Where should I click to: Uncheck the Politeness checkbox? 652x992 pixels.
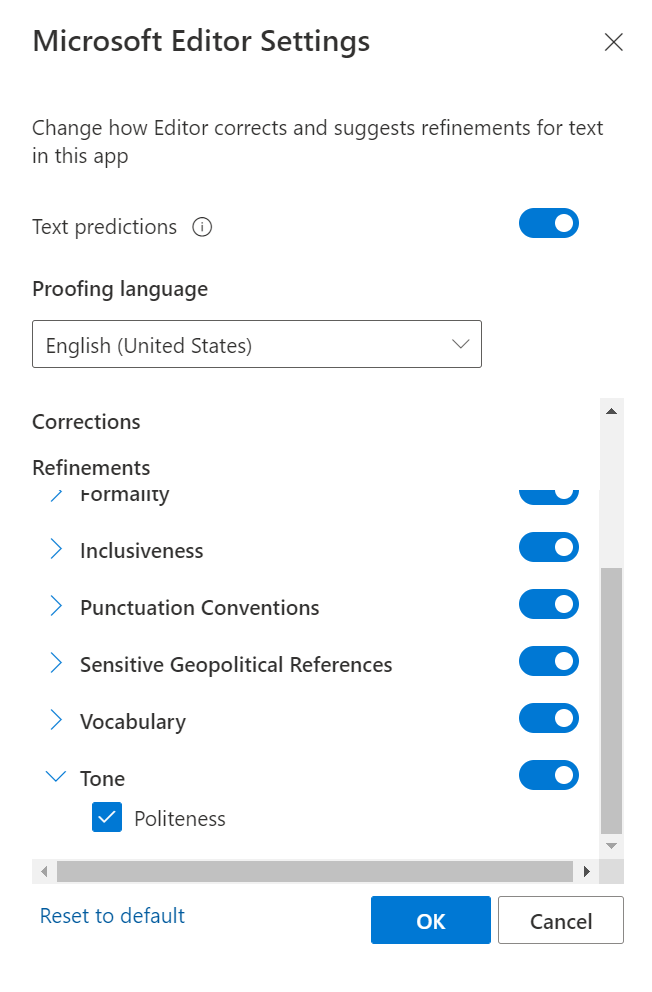pyautogui.click(x=107, y=817)
